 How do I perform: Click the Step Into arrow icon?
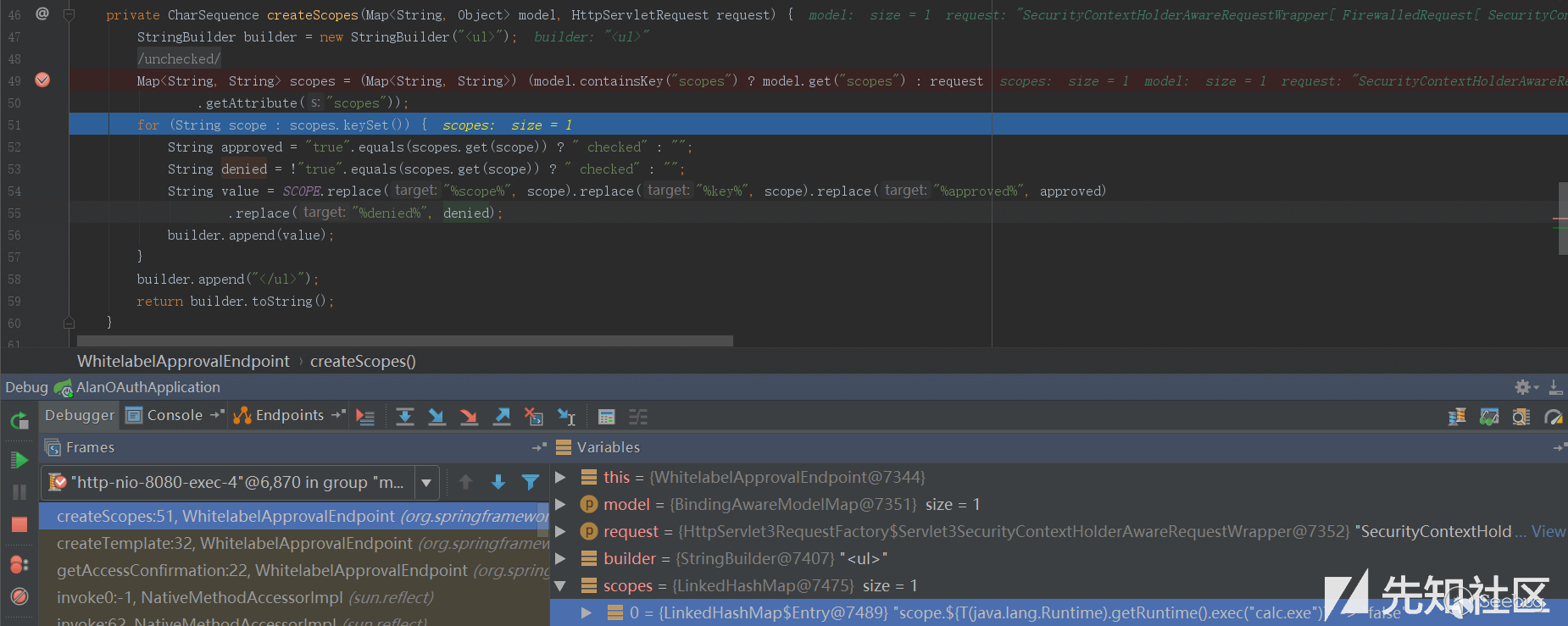tap(436, 416)
